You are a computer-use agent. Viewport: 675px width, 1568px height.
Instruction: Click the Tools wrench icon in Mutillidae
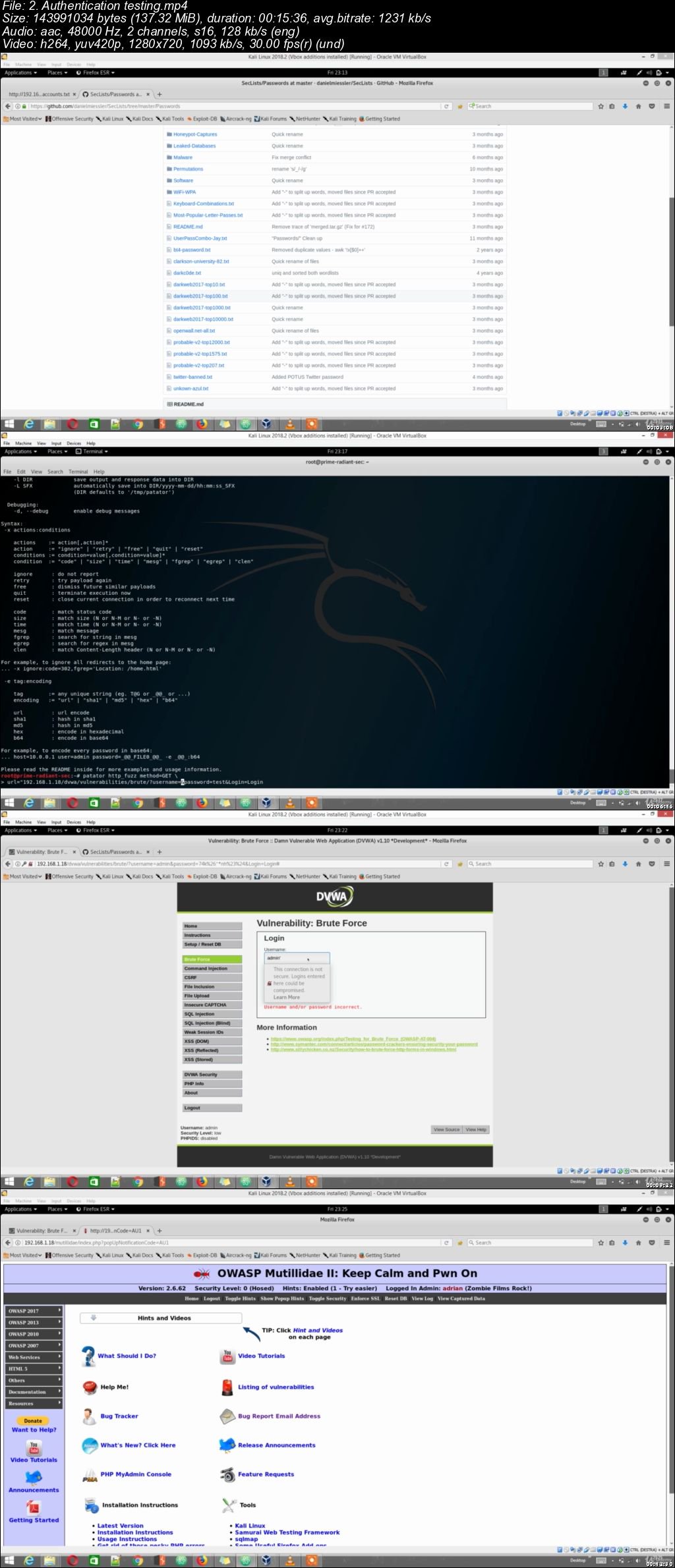click(229, 1505)
